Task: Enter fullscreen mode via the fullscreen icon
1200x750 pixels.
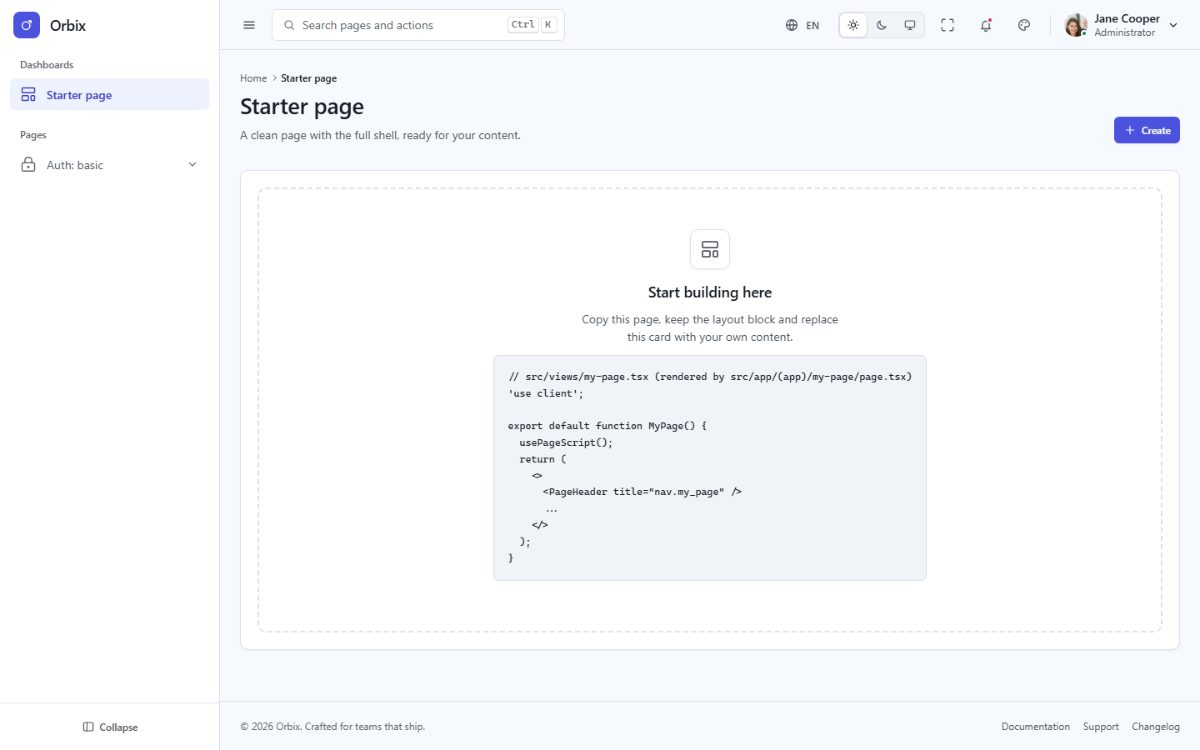Action: click(x=948, y=25)
